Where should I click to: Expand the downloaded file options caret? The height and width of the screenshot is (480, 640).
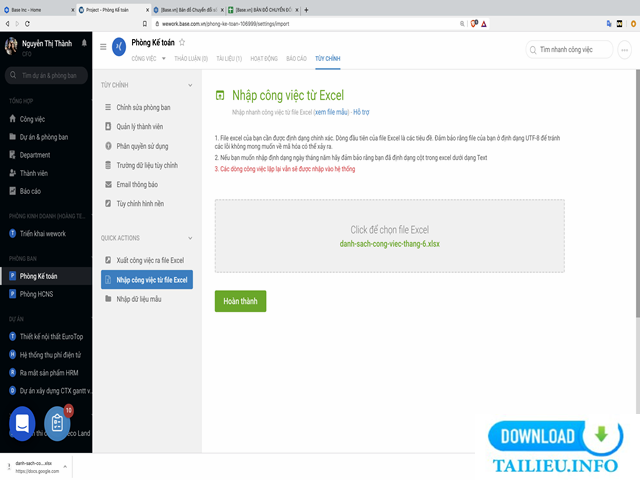point(65,466)
